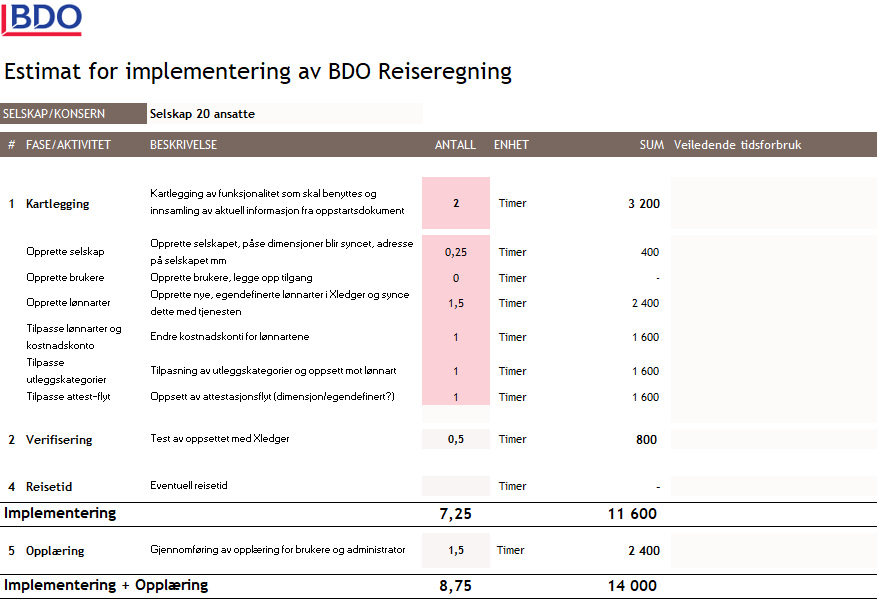The height and width of the screenshot is (601, 878).
Task: Click the 'Veiledende tidsforbruk' header
Action: click(x=737, y=145)
